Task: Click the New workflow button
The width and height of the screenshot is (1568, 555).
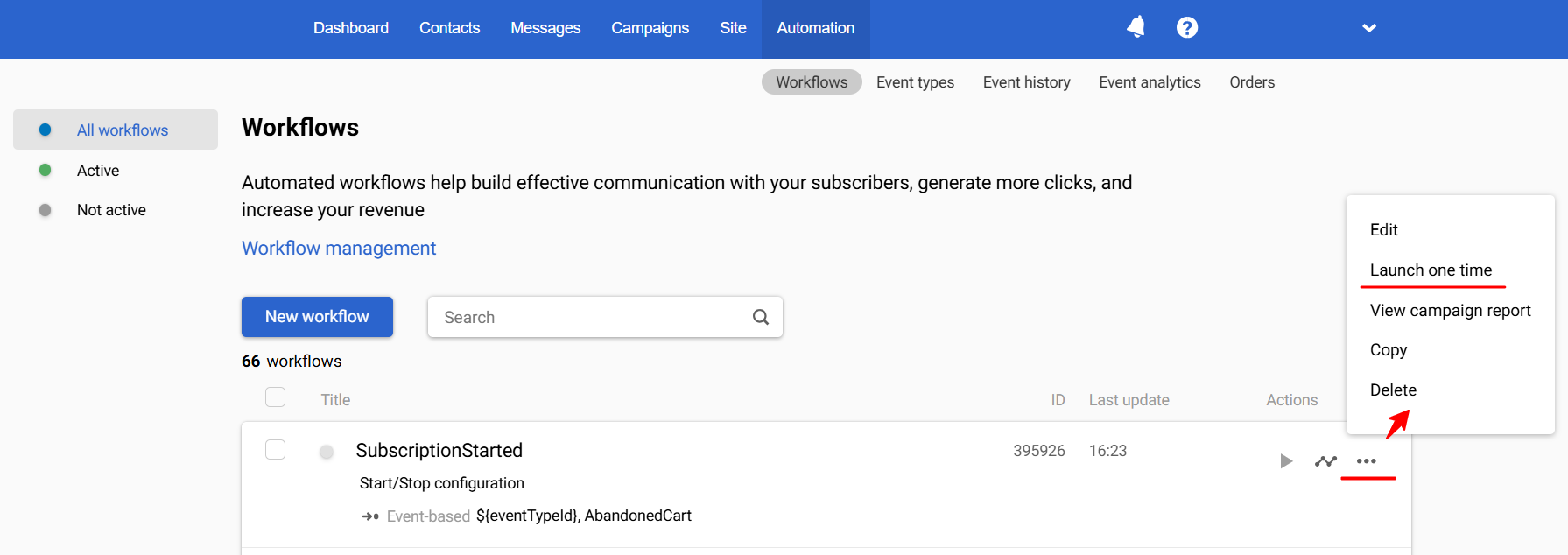Action: [x=317, y=317]
